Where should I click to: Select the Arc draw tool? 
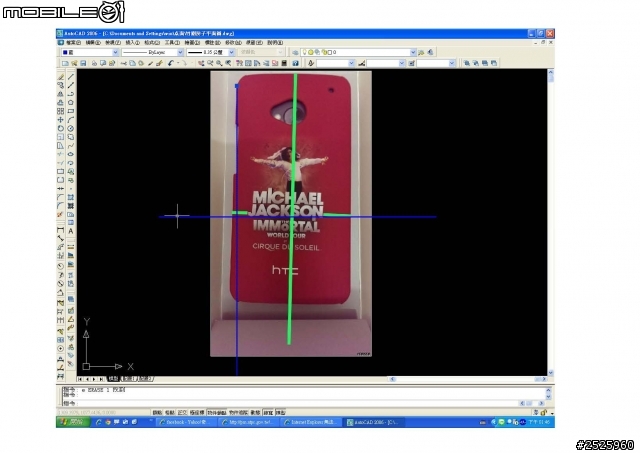71,120
